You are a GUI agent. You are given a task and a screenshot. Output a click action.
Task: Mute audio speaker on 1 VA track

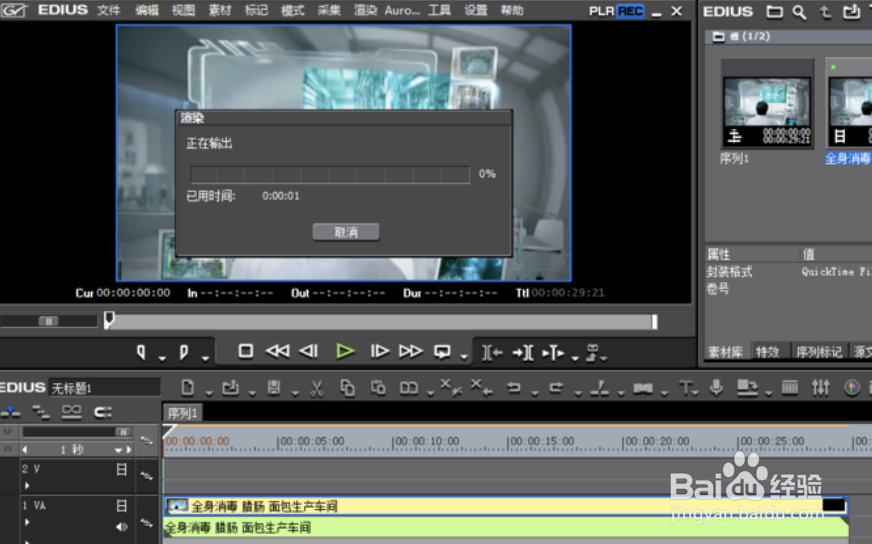121,527
